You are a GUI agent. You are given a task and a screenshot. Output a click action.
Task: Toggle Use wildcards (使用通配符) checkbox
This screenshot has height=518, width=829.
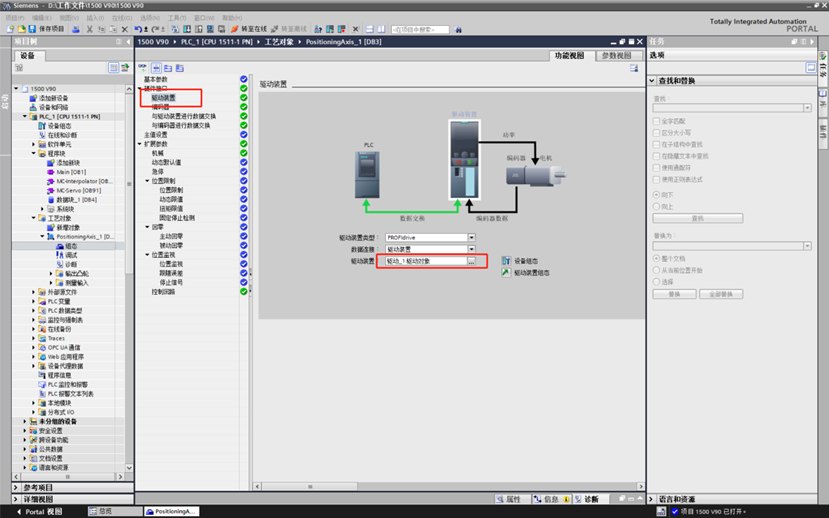pyautogui.click(x=656, y=168)
